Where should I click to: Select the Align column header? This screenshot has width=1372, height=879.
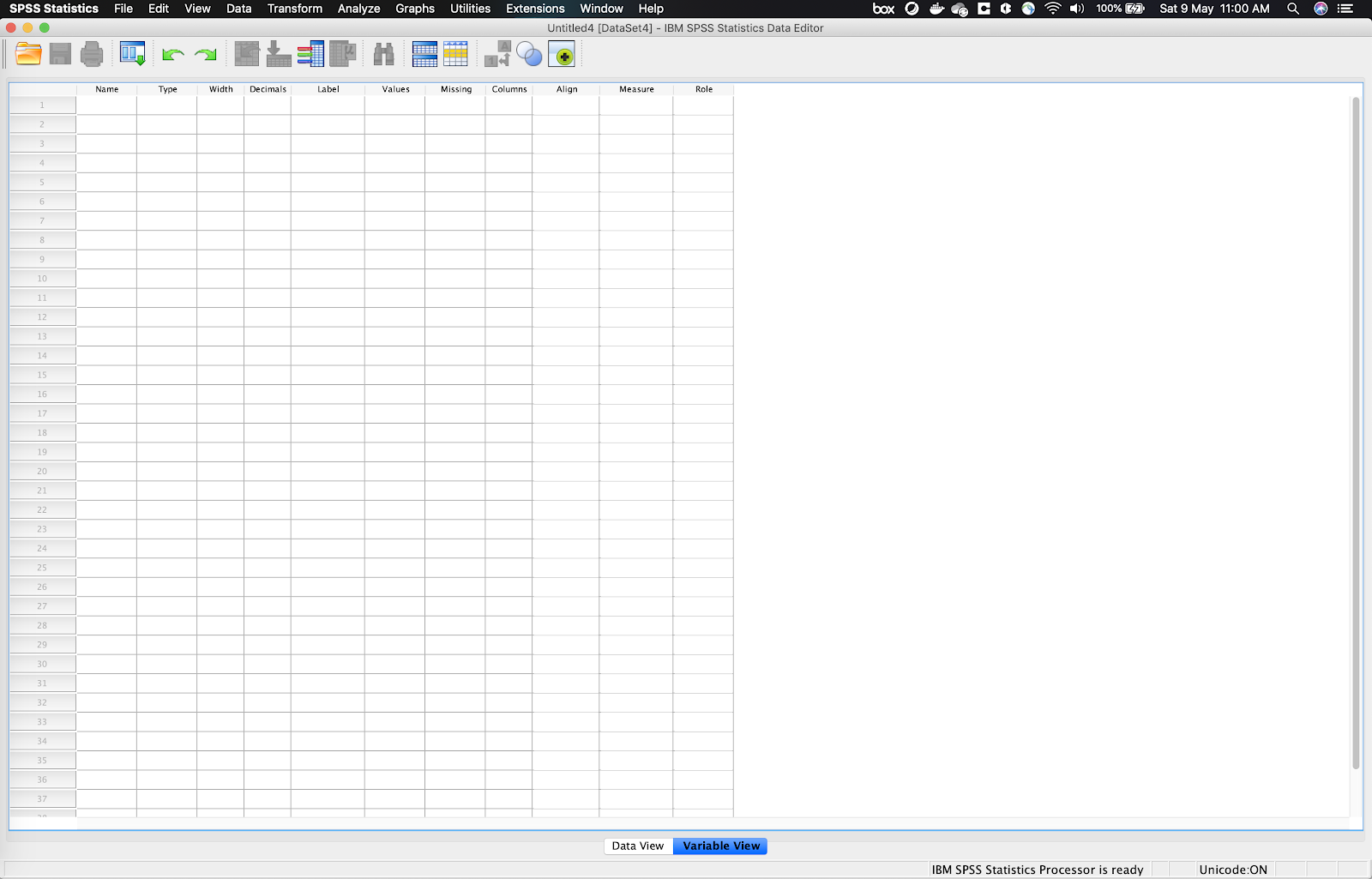click(x=566, y=89)
